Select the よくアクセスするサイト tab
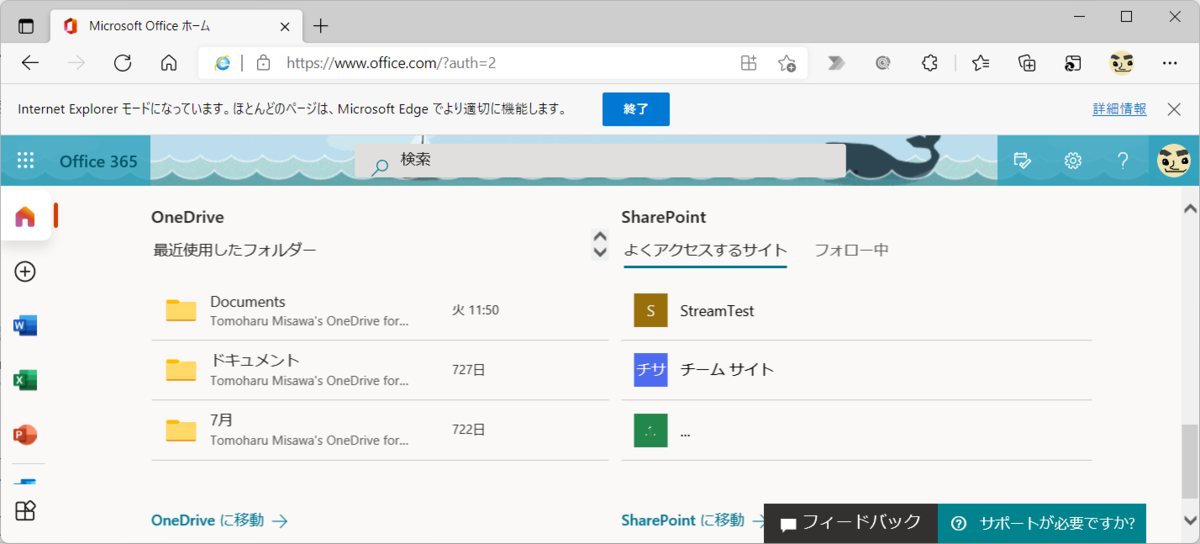This screenshot has width=1200, height=544. pyautogui.click(x=705, y=250)
